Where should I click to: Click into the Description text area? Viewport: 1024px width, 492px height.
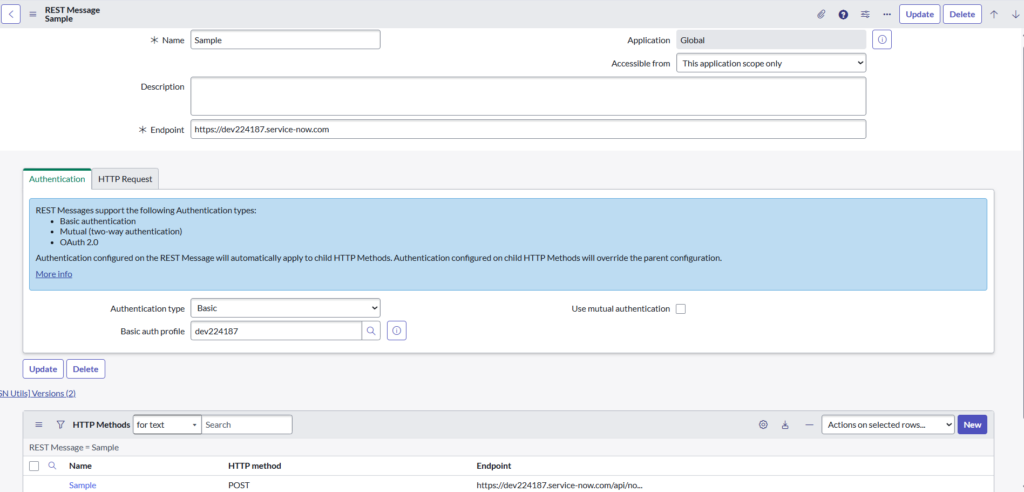click(x=528, y=96)
